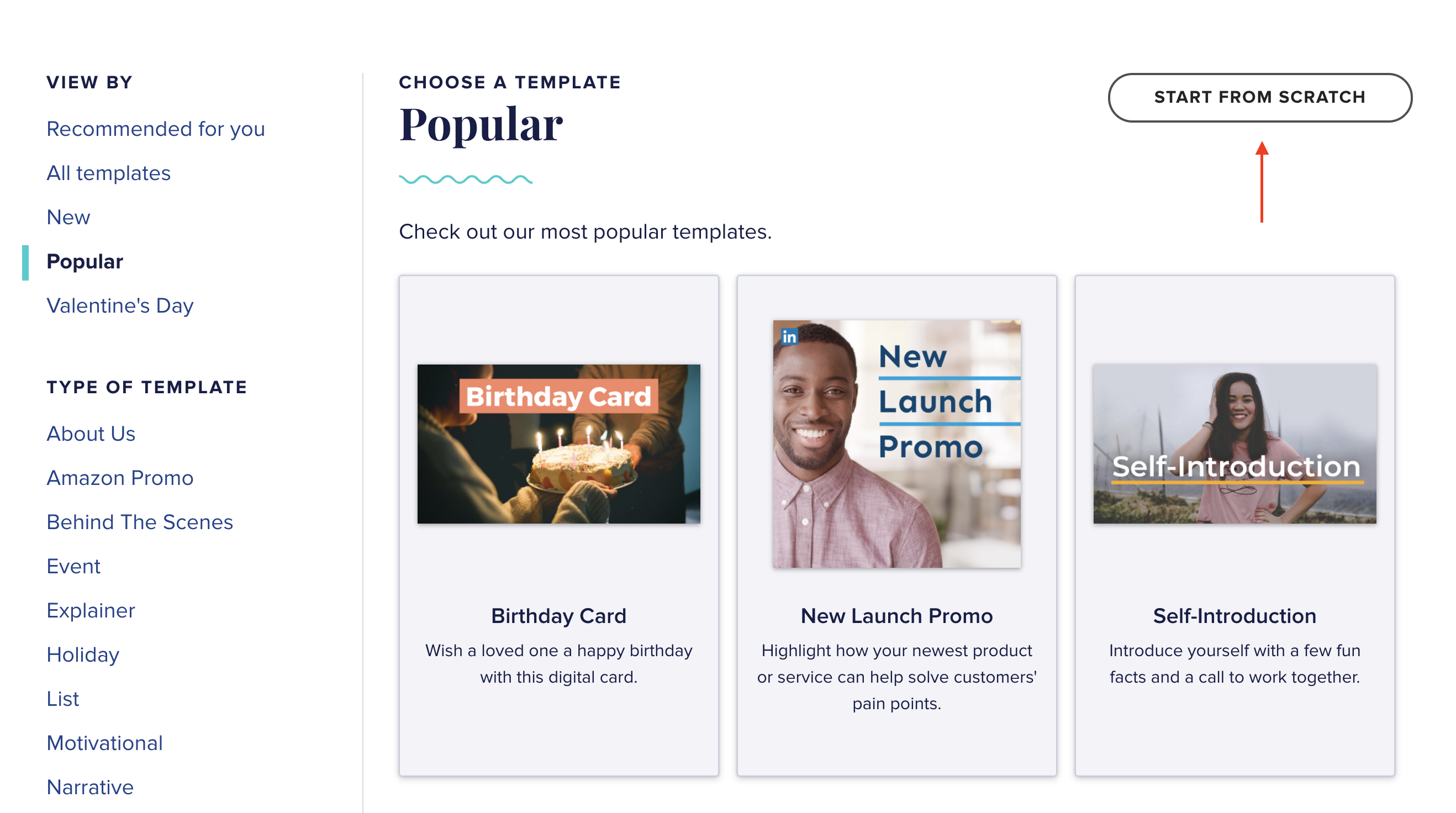Screen dimensions: 1456x813
Task: Select the Recommended for you menu item
Action: pyautogui.click(x=156, y=129)
